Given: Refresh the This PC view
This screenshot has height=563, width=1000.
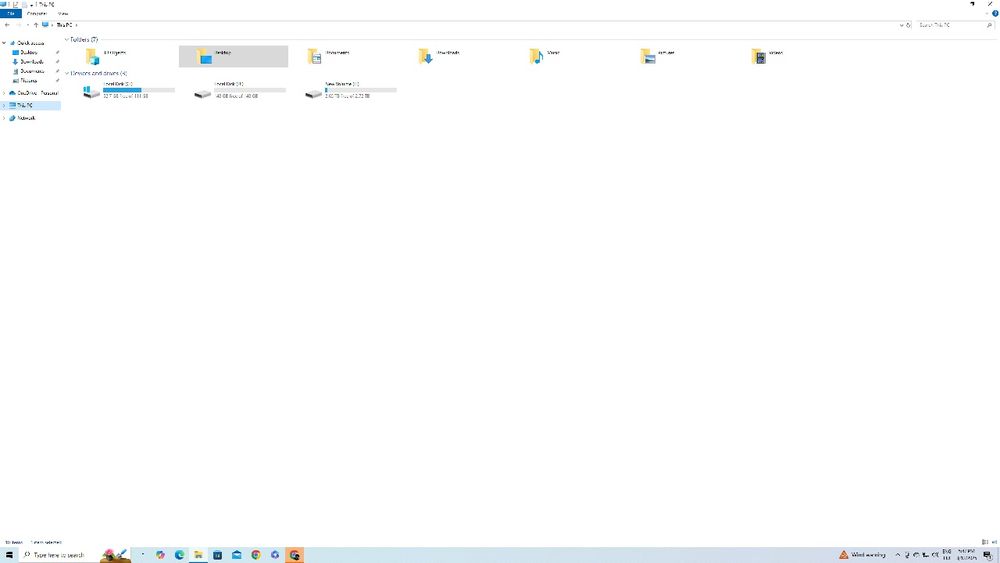Looking at the screenshot, I should (x=909, y=25).
